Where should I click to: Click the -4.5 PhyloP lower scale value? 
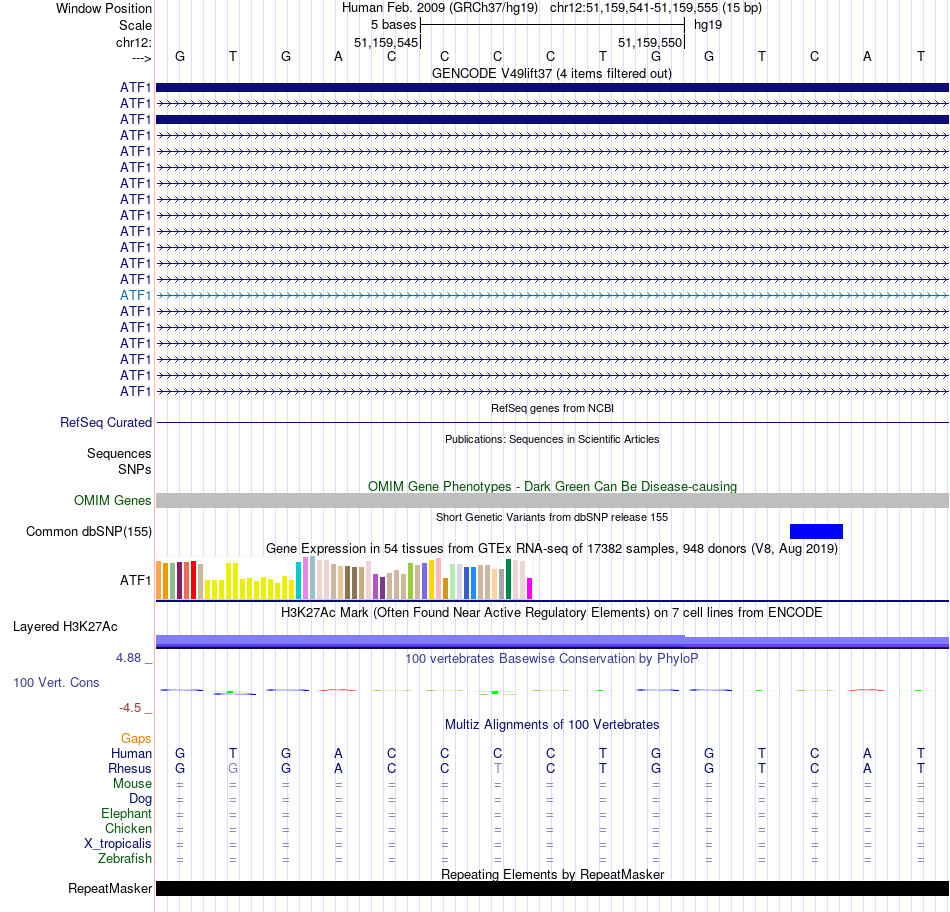(130, 707)
